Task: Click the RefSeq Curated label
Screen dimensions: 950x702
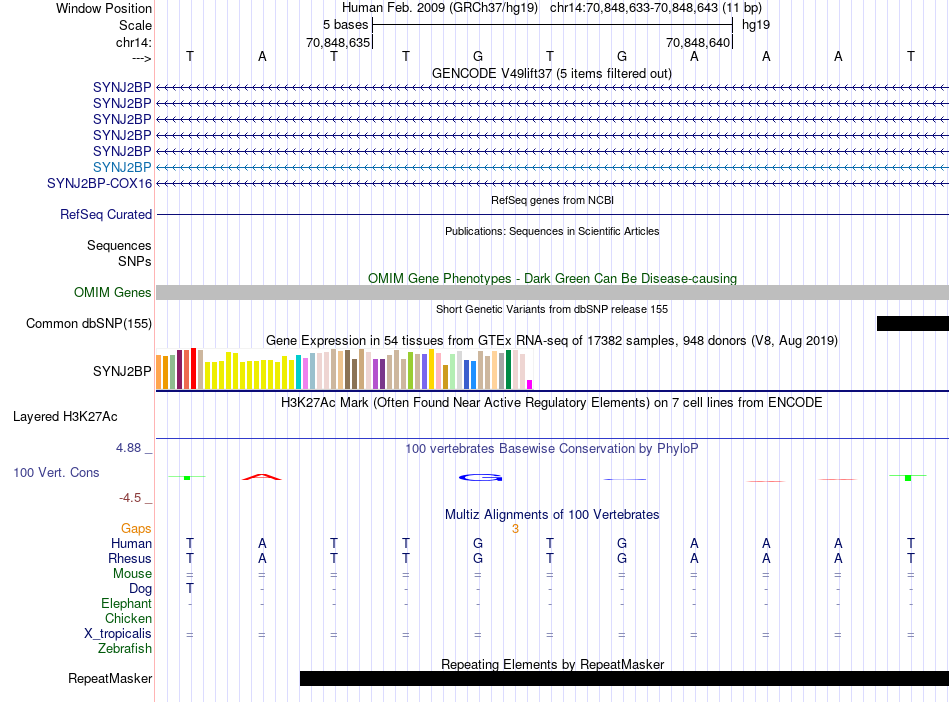Action: point(106,214)
